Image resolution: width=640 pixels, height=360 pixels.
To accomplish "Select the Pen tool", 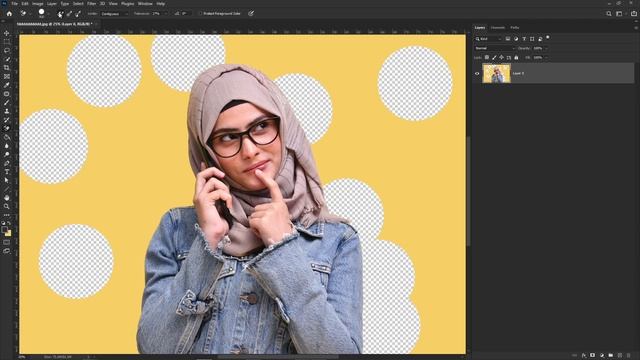I will coord(7,163).
